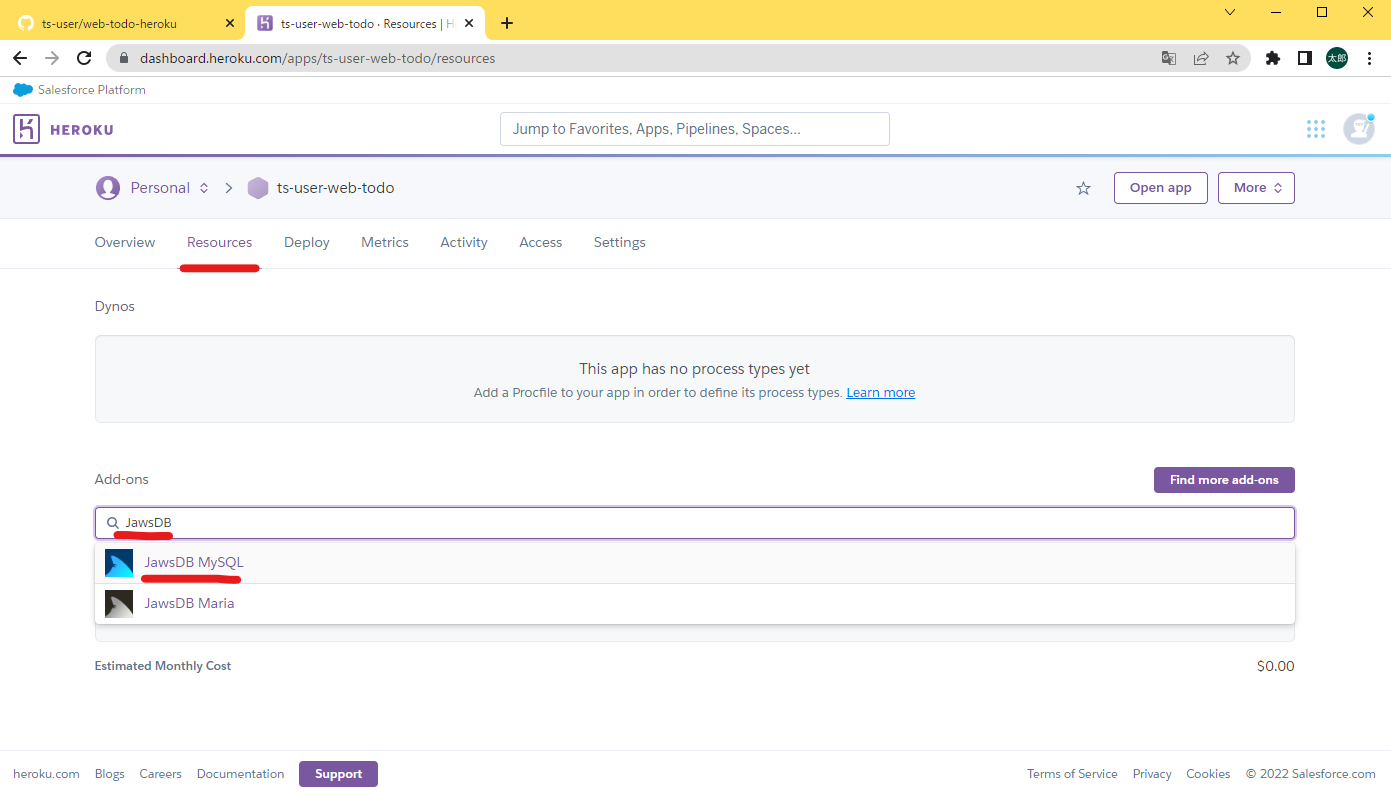Open the Terms of Service link

(1072, 774)
